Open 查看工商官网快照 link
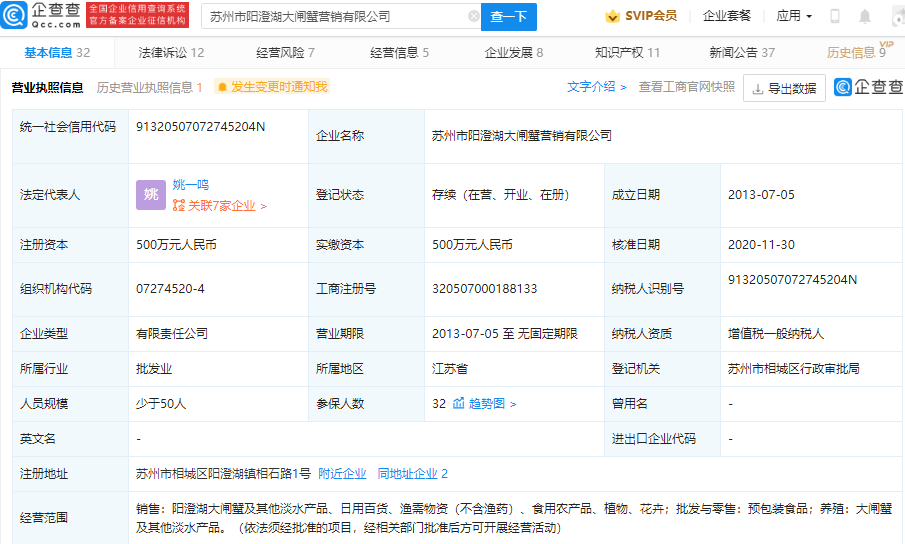Viewport: 905px width, 544px height. tap(687, 87)
